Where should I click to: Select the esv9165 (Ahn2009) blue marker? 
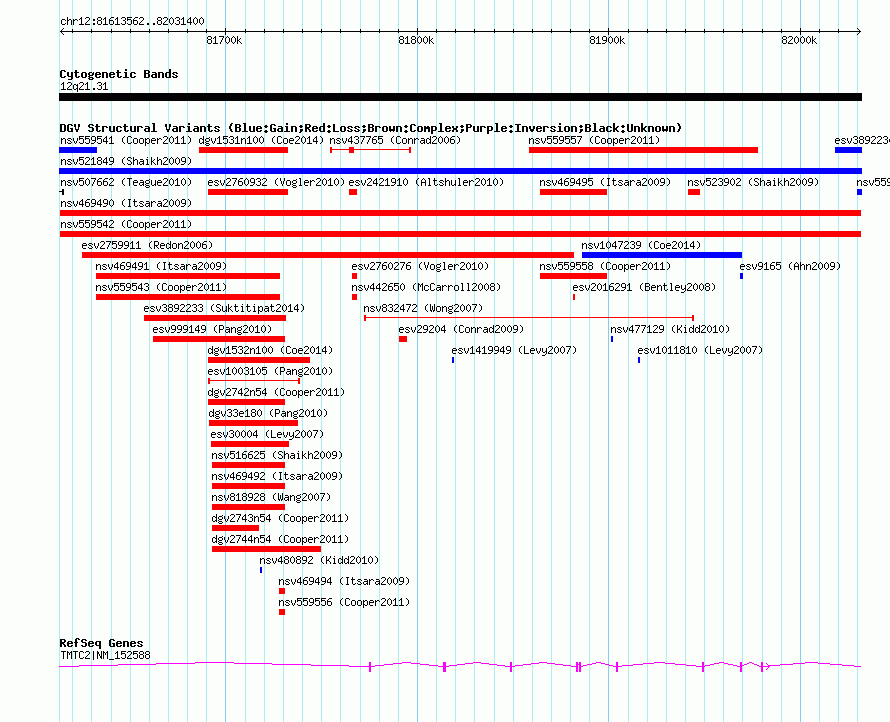[741, 276]
